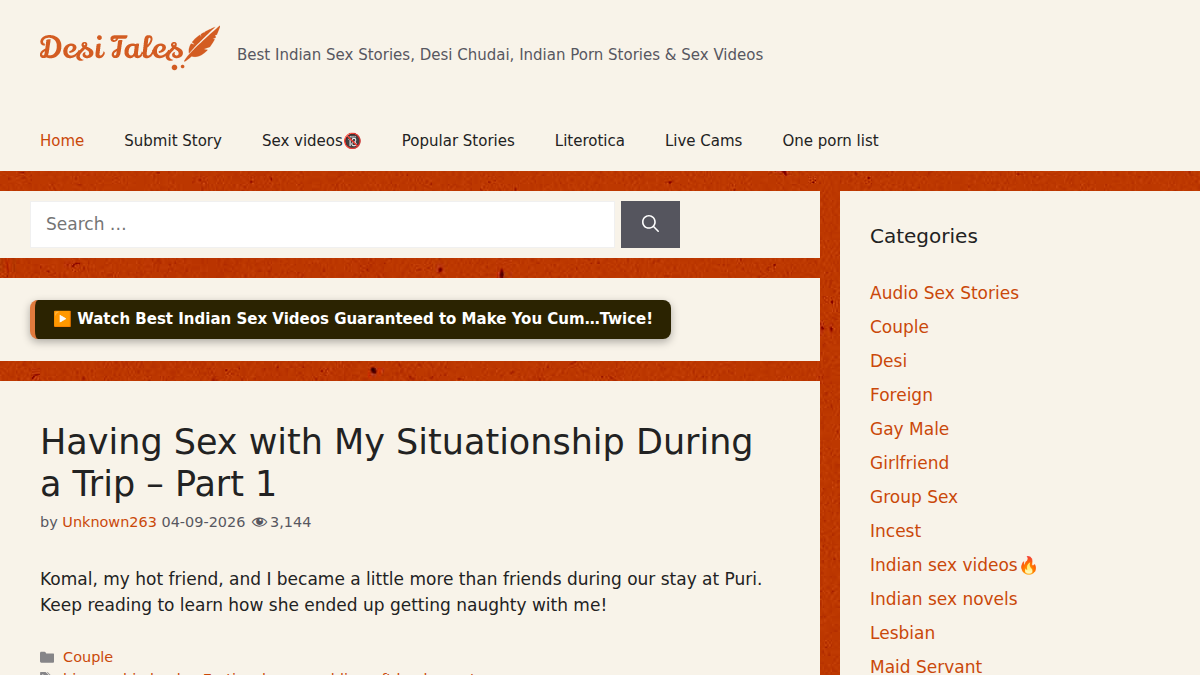Open the Couple category under the story
Image resolution: width=1200 pixels, height=675 pixels.
coord(88,657)
